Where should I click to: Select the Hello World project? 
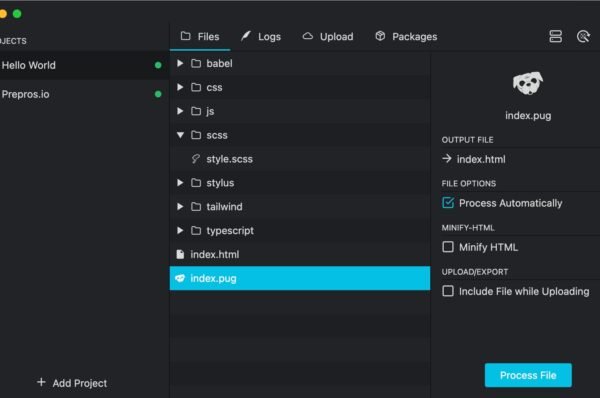pyautogui.click(x=84, y=65)
